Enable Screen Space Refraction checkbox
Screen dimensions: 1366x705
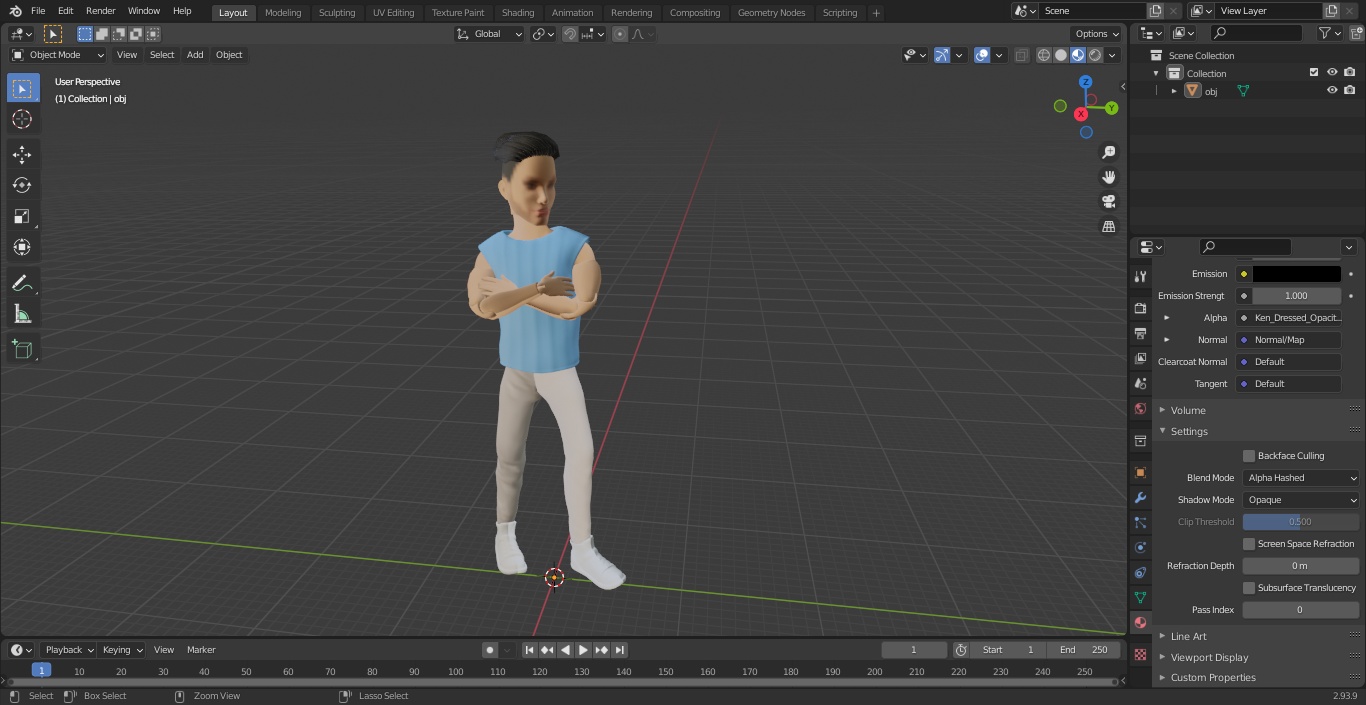1248,544
